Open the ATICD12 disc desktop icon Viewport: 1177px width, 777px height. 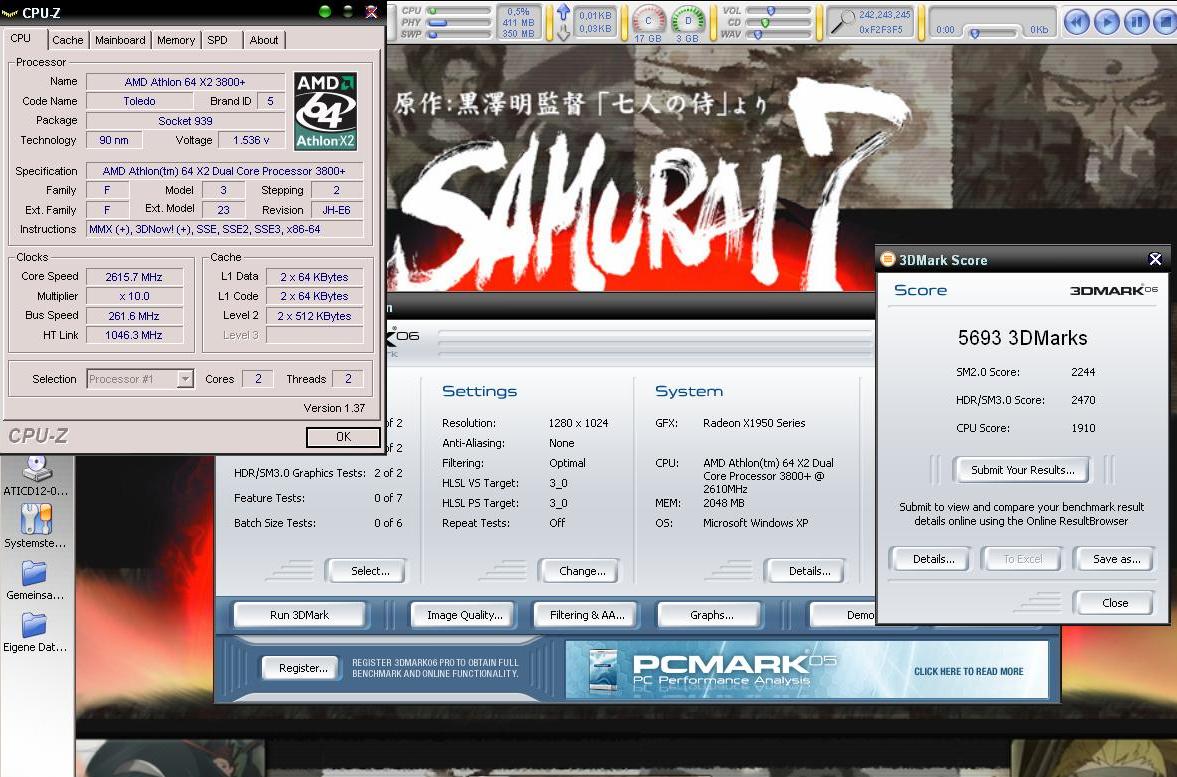point(35,477)
